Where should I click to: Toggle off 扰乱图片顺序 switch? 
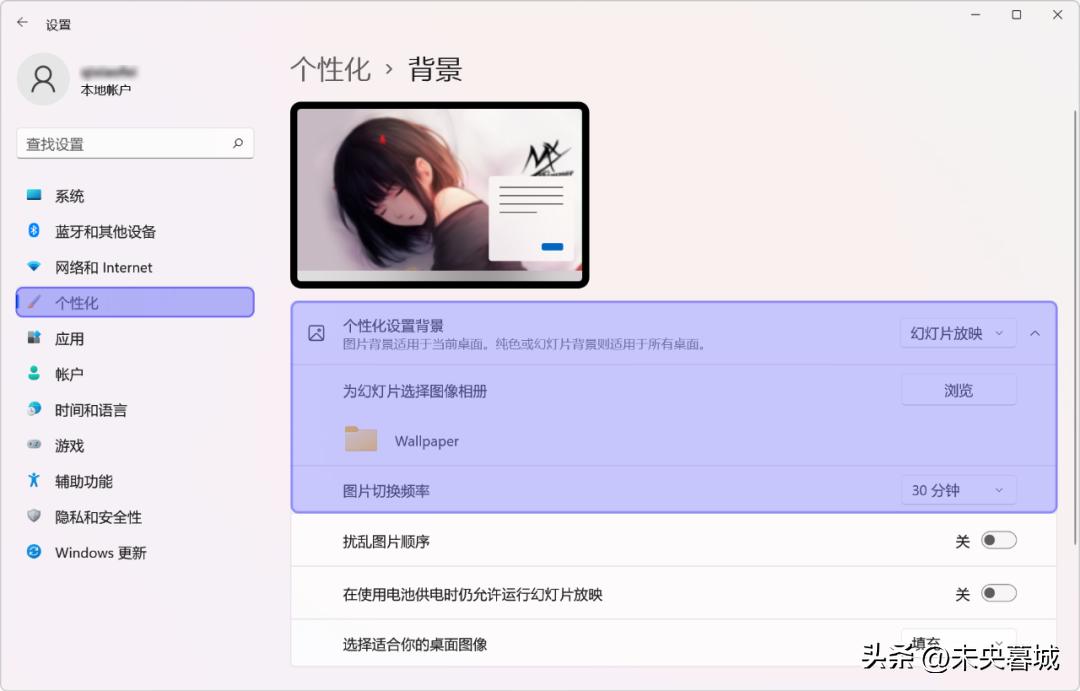(x=997, y=539)
